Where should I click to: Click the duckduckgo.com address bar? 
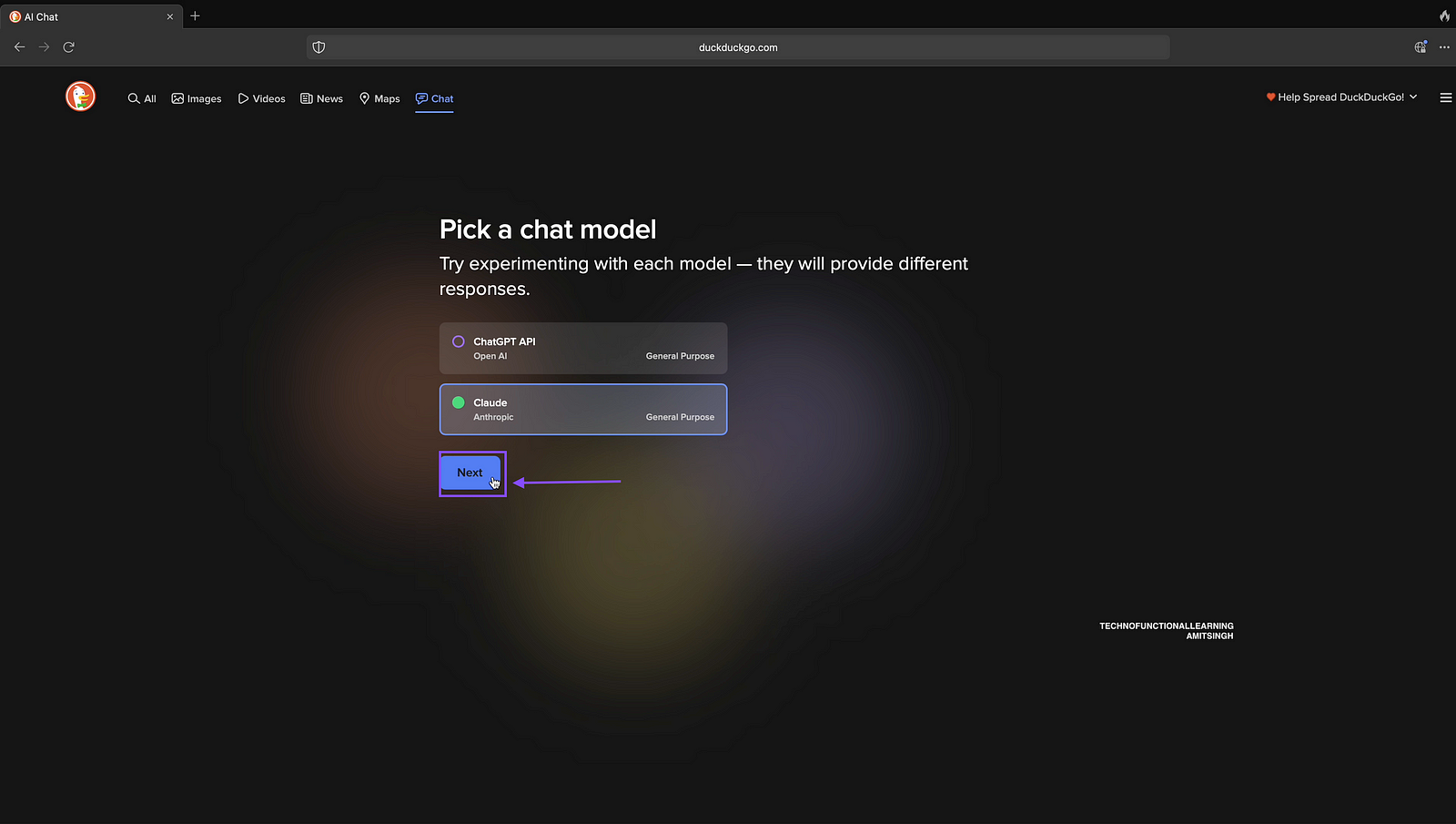pyautogui.click(x=737, y=47)
